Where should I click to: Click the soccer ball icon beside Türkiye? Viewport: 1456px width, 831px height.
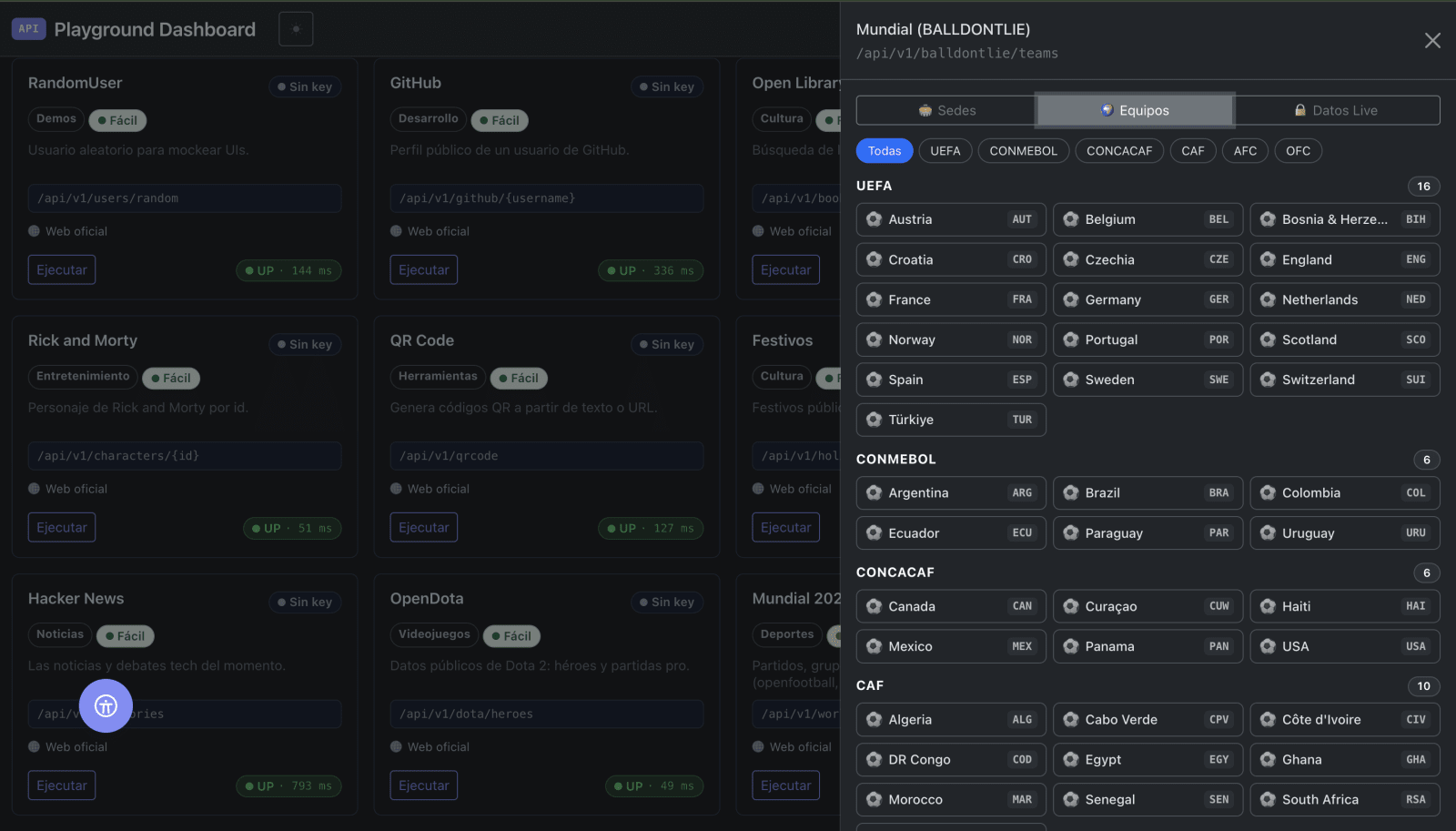pos(874,420)
